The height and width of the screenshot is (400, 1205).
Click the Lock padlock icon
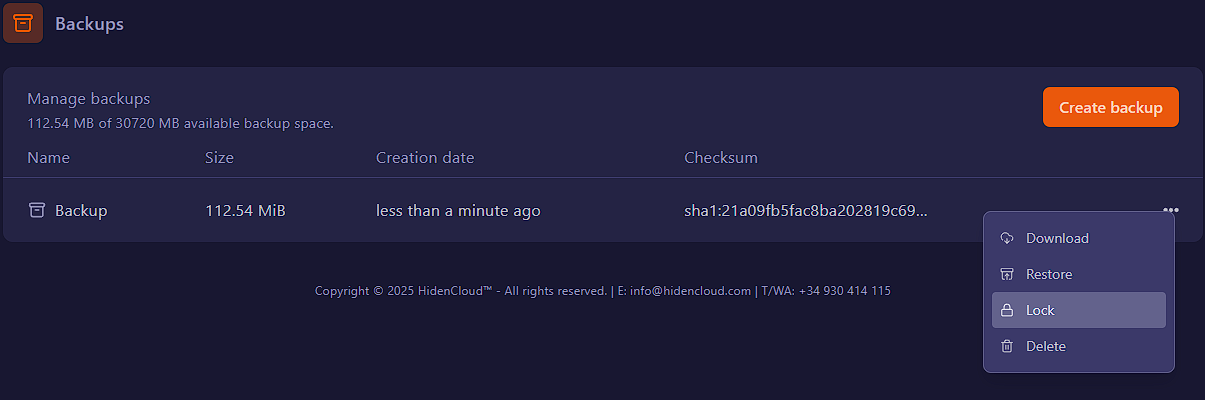pos(1007,310)
